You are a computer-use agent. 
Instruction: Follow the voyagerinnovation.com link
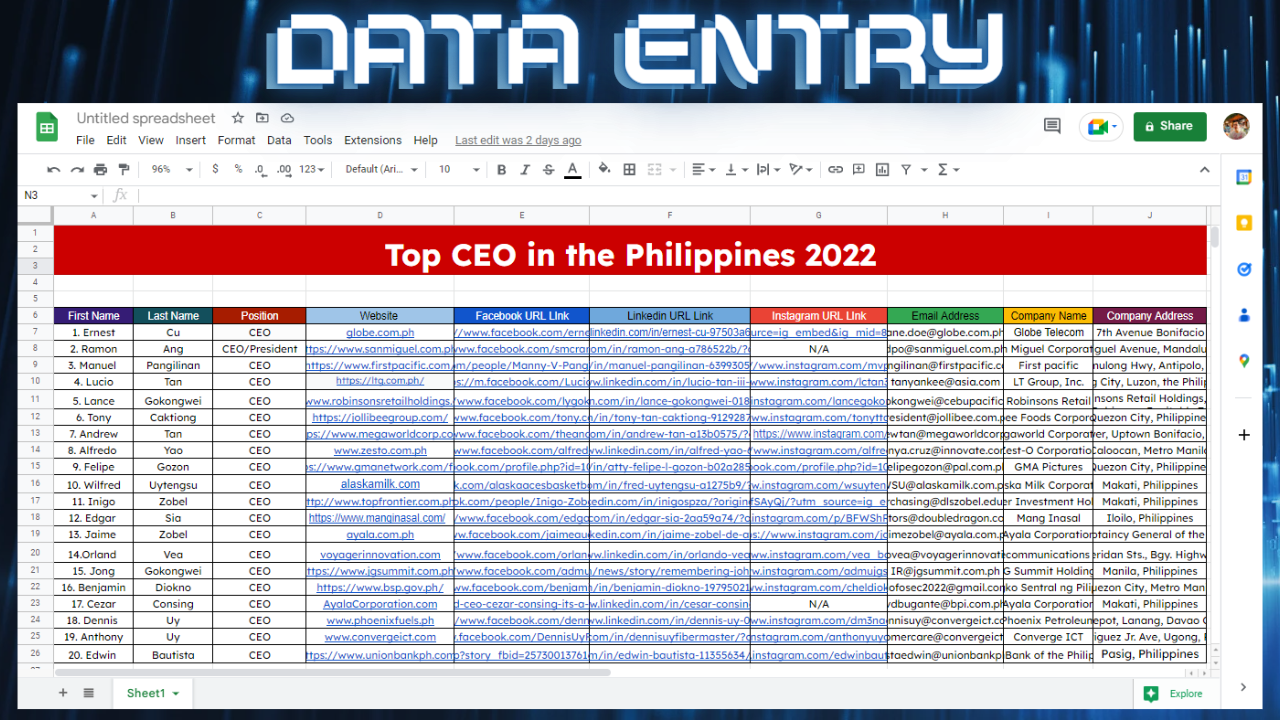pyautogui.click(x=380, y=554)
